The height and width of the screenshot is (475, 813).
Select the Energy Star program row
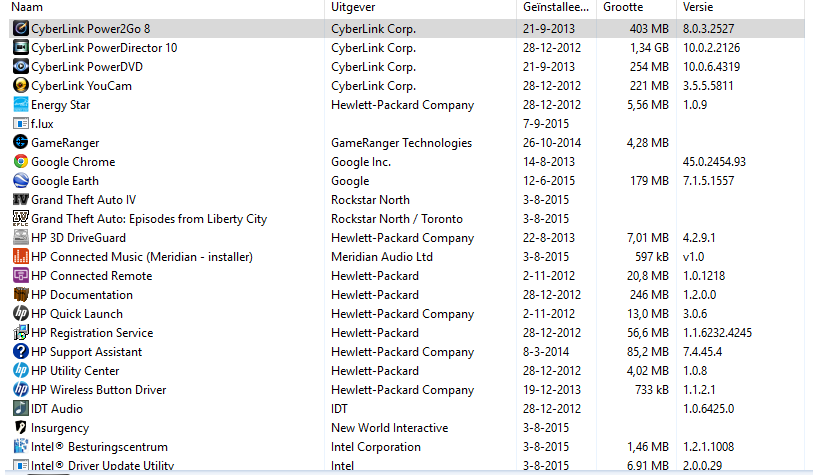click(406, 104)
